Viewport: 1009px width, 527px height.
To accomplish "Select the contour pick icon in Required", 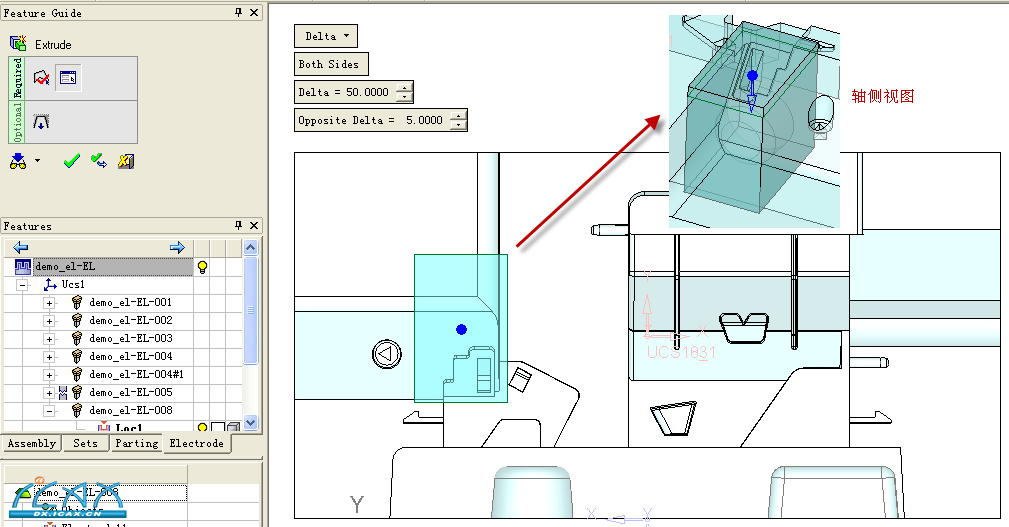I will click(41, 78).
